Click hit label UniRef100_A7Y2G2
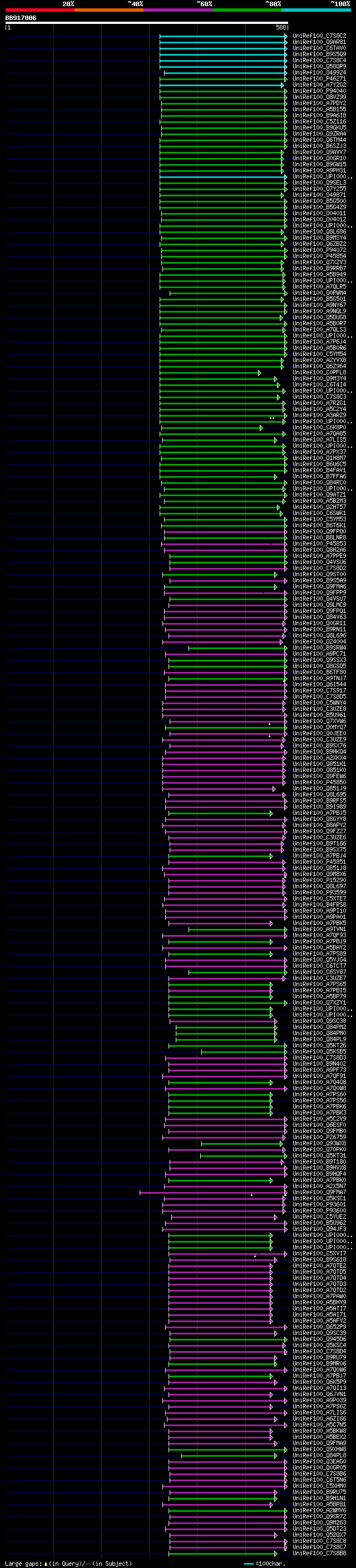Screen dimensions: 356x1568 coord(319,85)
